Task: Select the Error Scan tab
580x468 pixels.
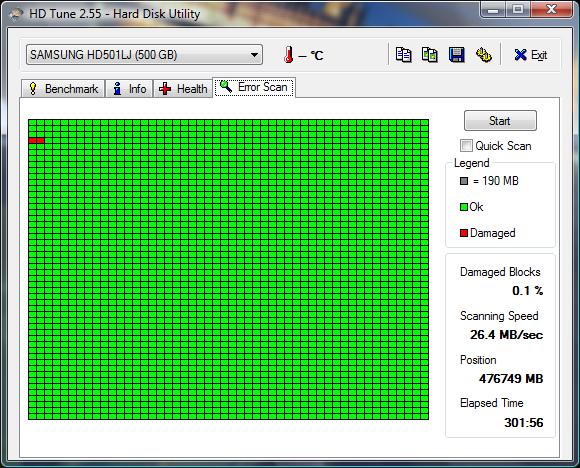Action: click(254, 87)
